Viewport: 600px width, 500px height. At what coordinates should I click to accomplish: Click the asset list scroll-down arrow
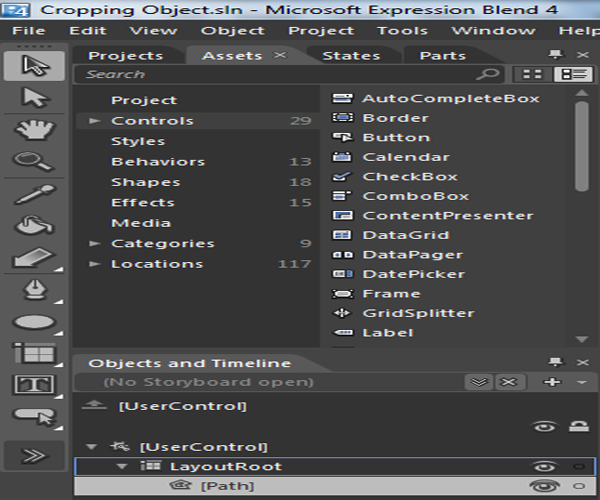[582, 339]
